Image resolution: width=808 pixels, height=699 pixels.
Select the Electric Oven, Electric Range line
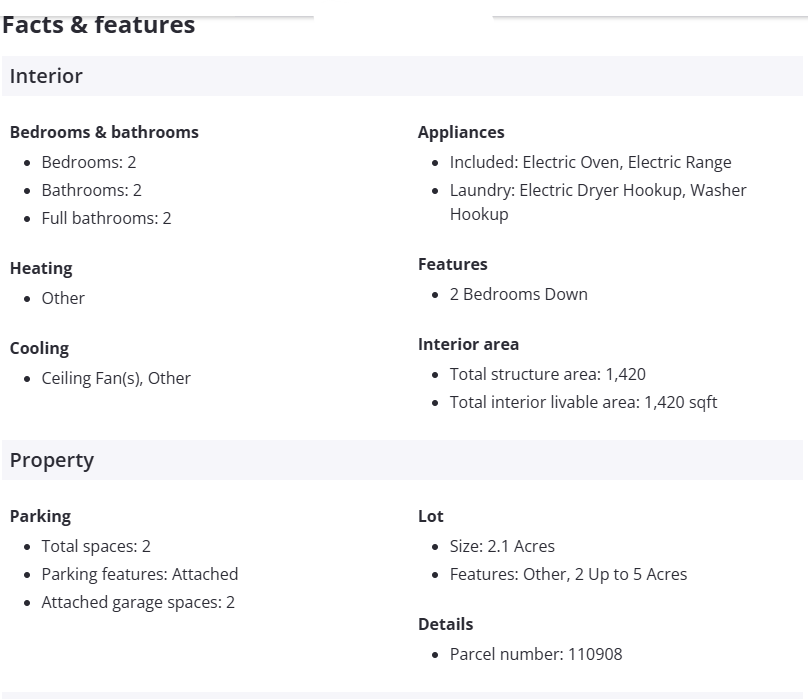590,162
